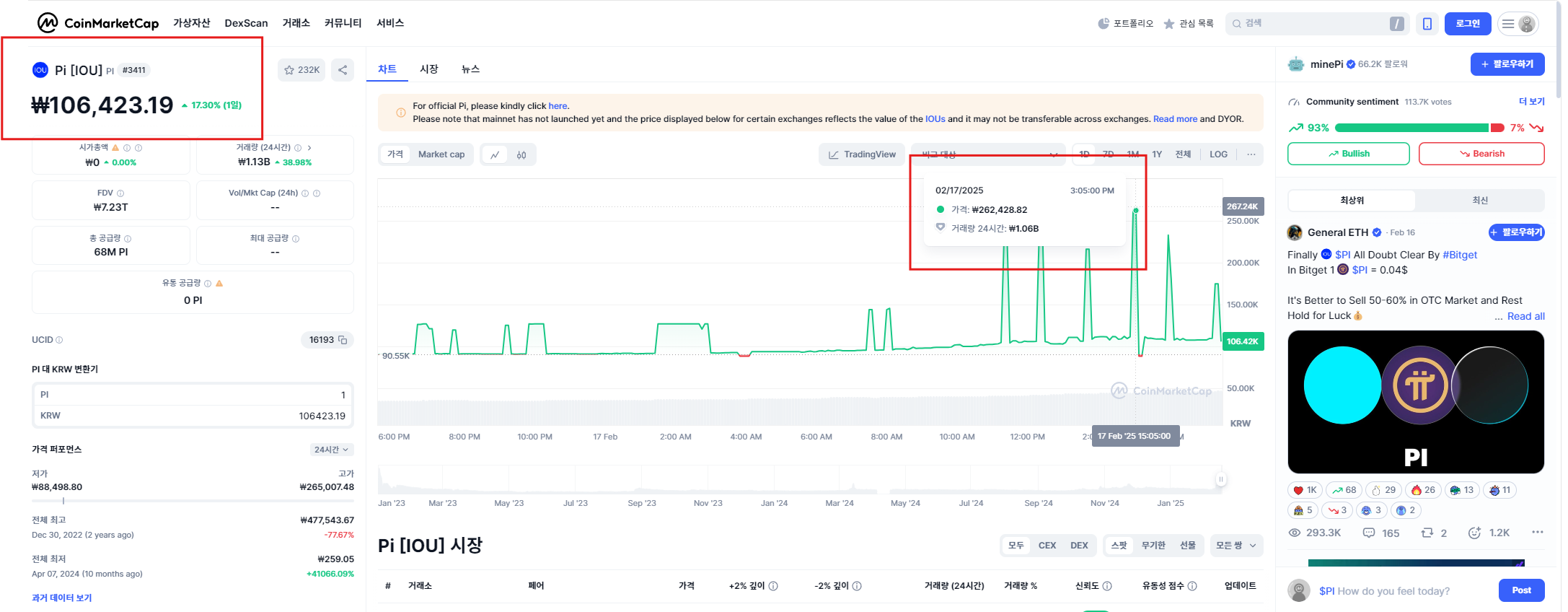Click the bearish arrow reaction showing 3
Viewport: 1568px width, 612px height.
click(x=1337, y=510)
